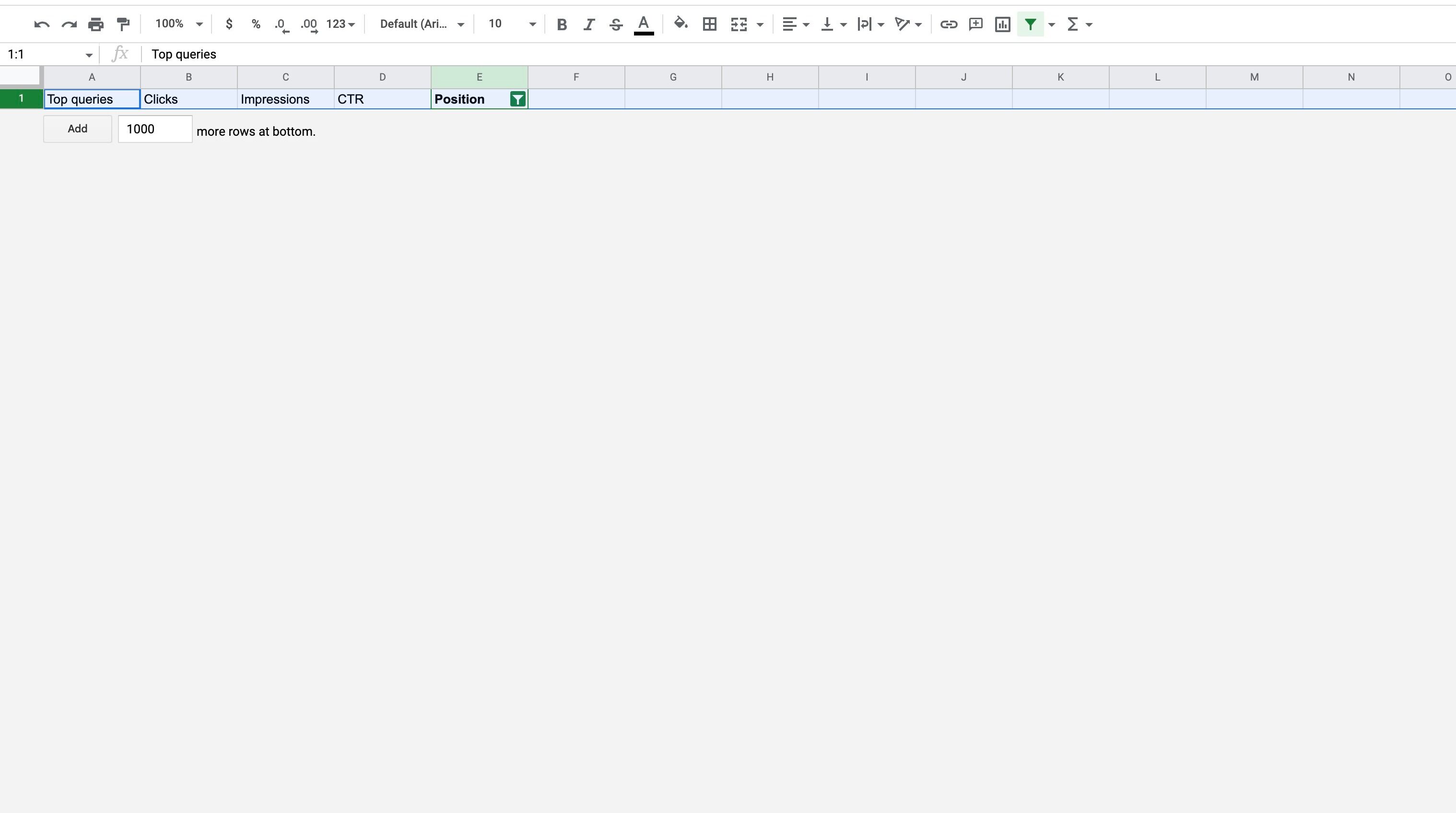Click the text wrapping icon
1456x813 pixels.
point(864,24)
